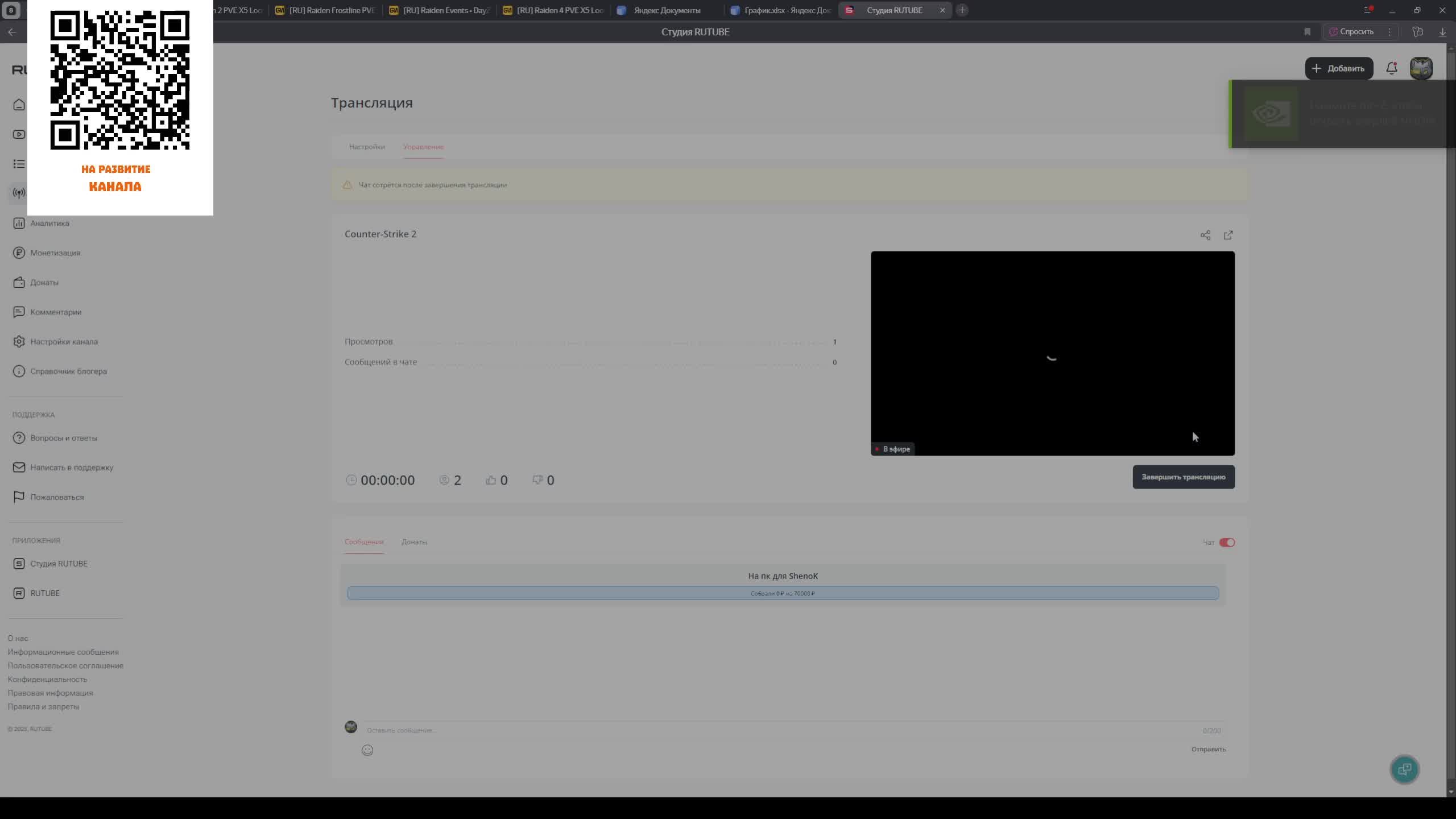Image resolution: width=1456 pixels, height=819 pixels.
Task: Open the home section icon in sidebar
Action: (x=19, y=105)
